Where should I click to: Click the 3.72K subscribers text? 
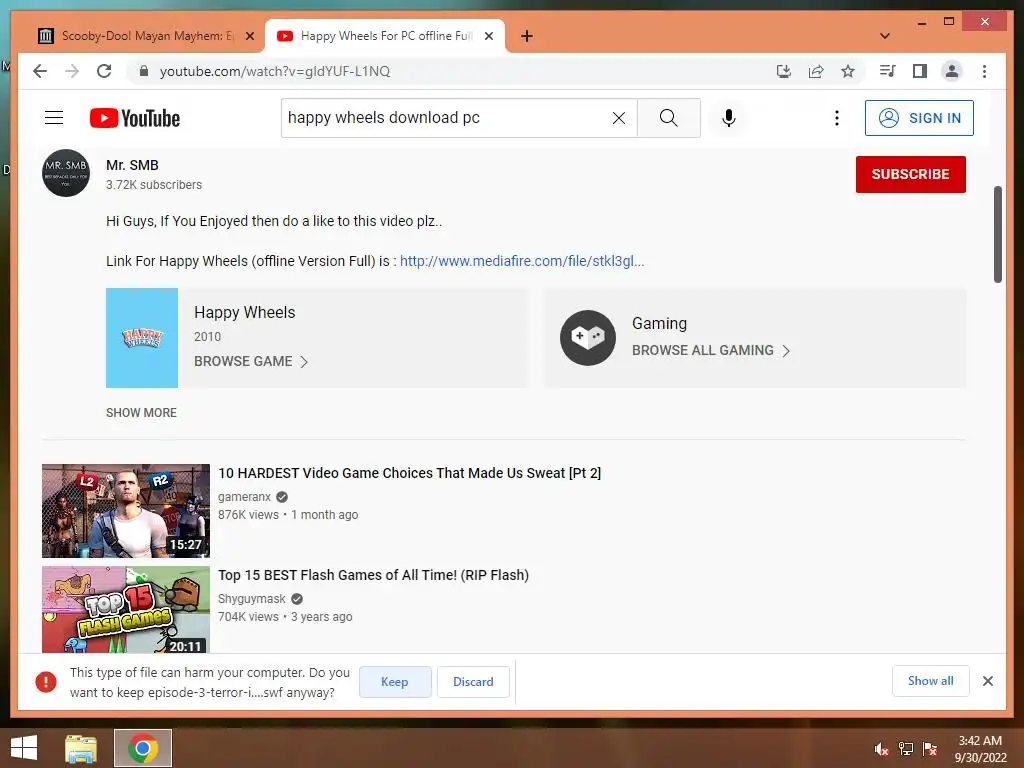pyautogui.click(x=153, y=185)
